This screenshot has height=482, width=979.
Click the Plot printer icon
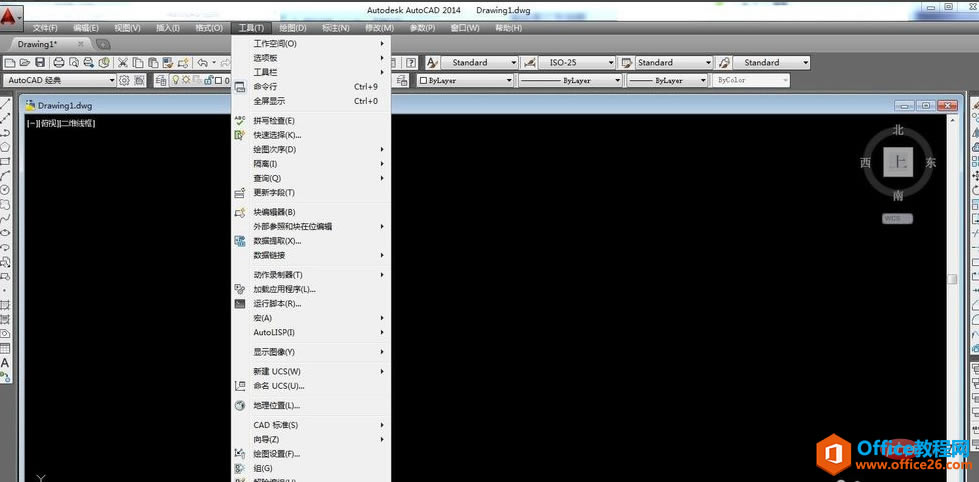tap(59, 62)
